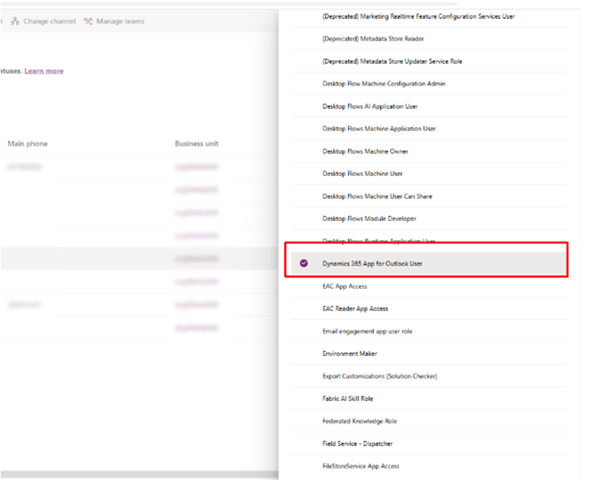Sort by Main phone column header

click(x=28, y=144)
